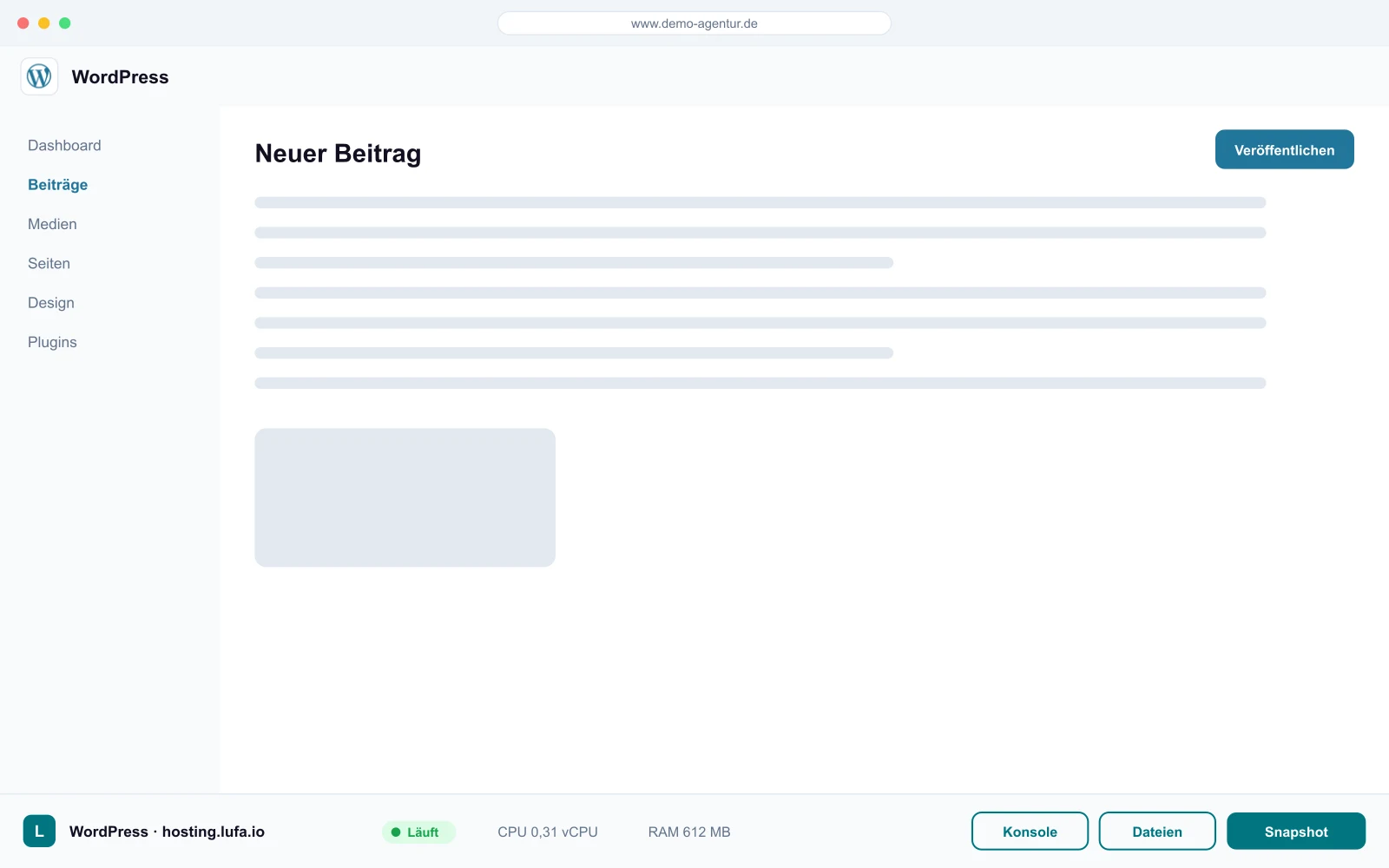Click the grey image placeholder block
The height and width of the screenshot is (868, 1389).
pyautogui.click(x=405, y=497)
